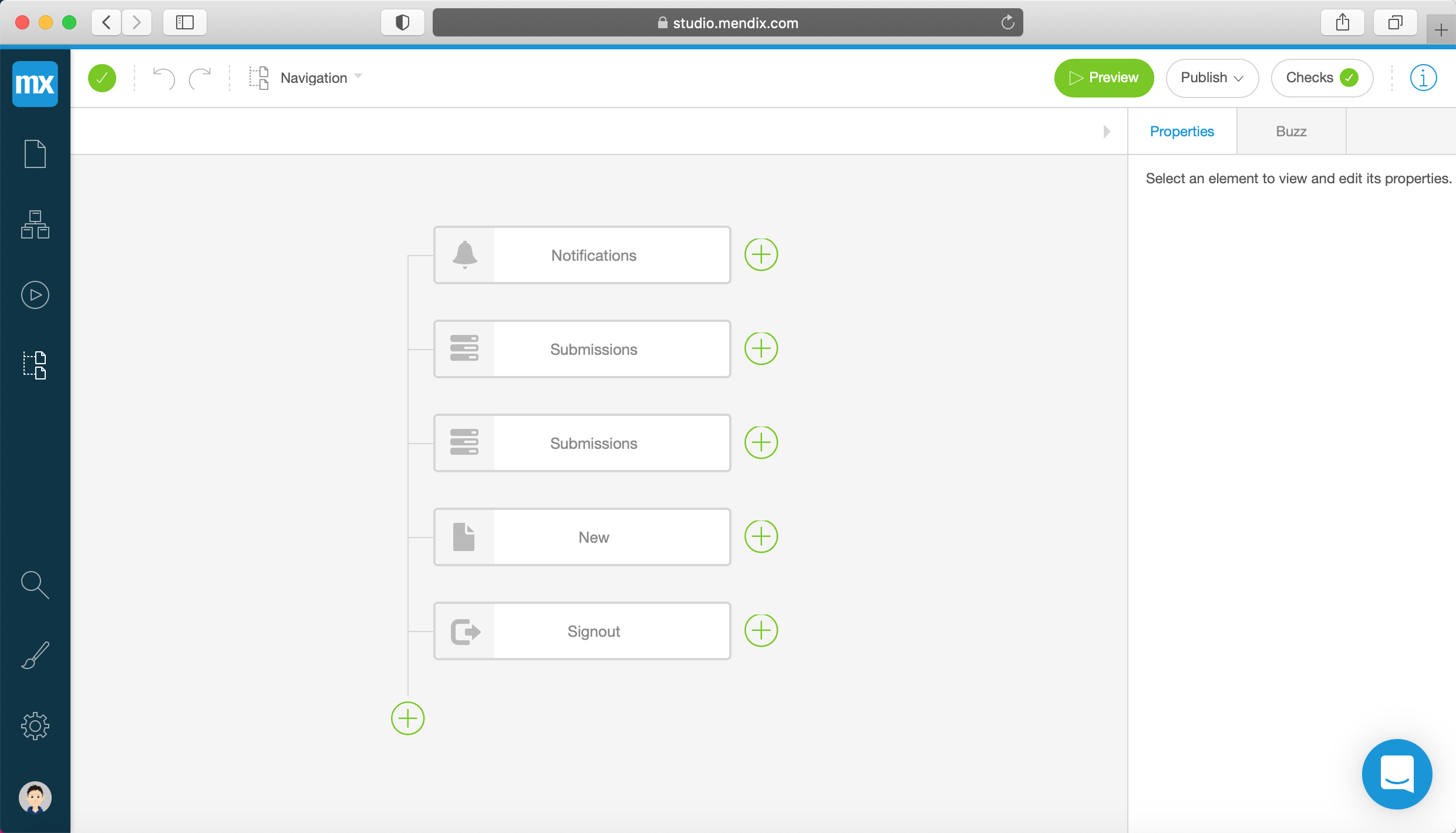Viewport: 1456px width, 833px height.
Task: Click the redo arrow in toolbar
Action: [x=200, y=78]
